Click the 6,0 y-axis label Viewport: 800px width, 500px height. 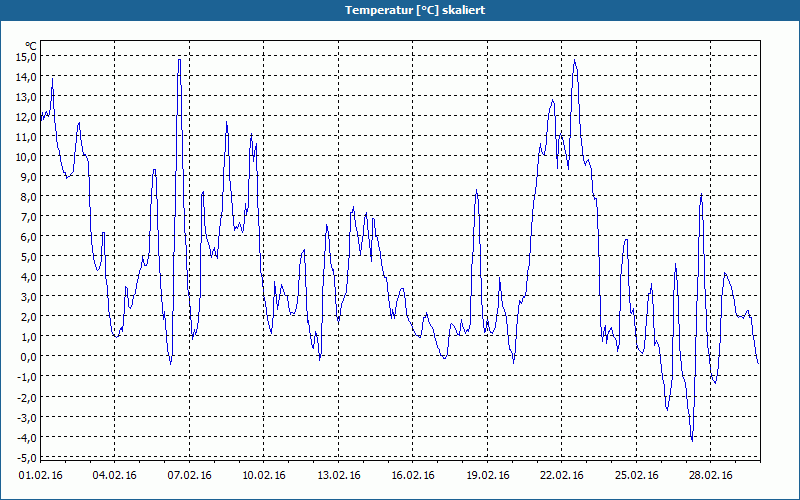28,237
